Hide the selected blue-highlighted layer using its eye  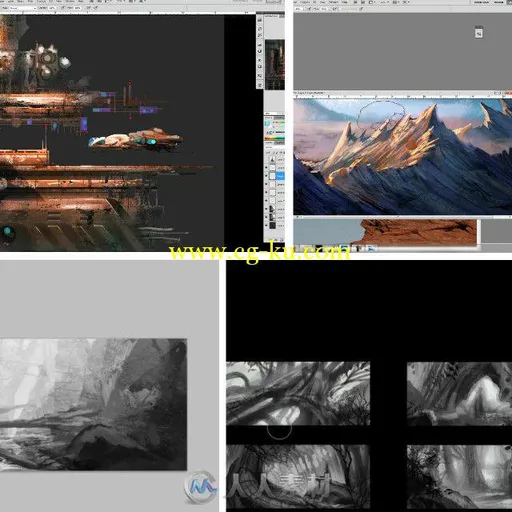point(266,175)
